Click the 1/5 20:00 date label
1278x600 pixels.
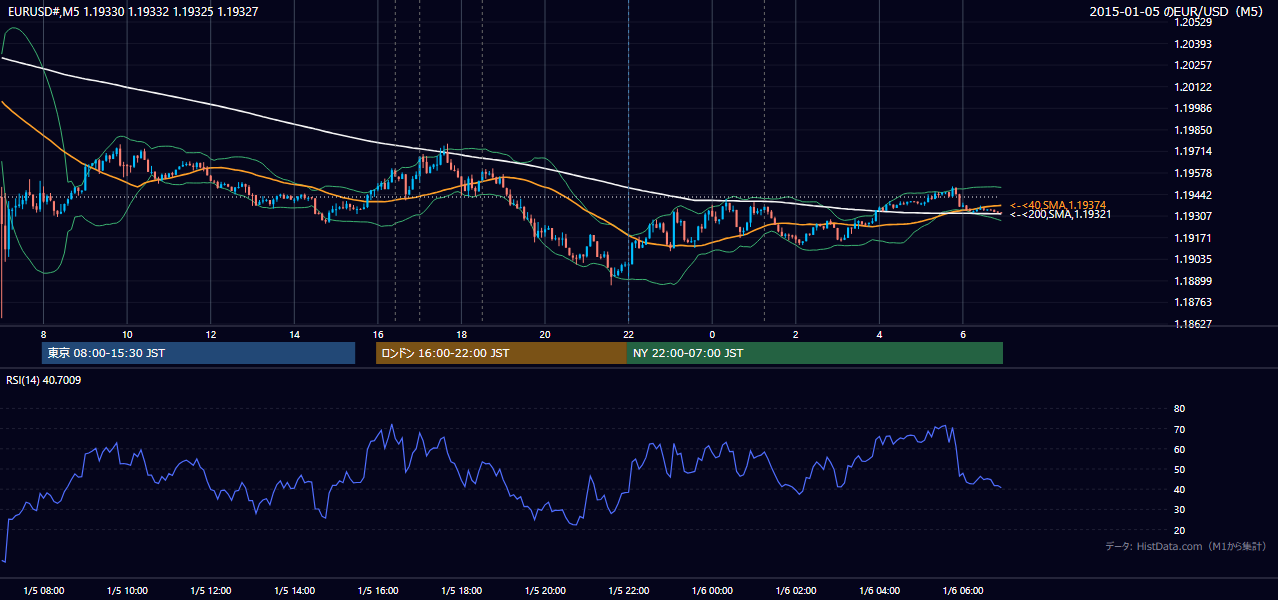coord(545,590)
